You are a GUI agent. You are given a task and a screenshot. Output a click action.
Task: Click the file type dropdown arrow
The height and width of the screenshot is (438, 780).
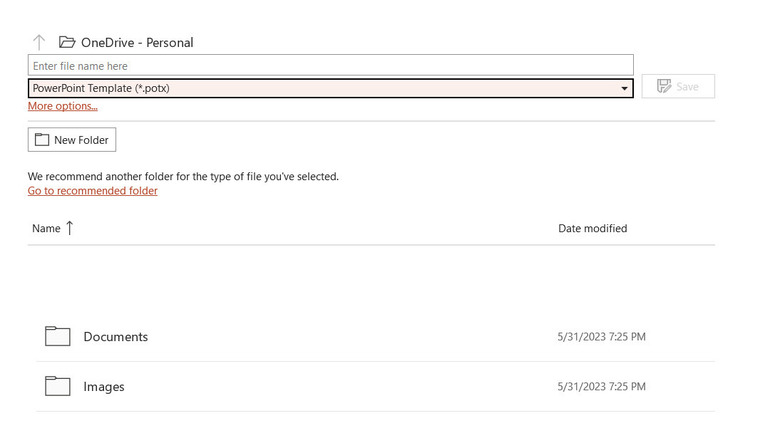pos(625,88)
